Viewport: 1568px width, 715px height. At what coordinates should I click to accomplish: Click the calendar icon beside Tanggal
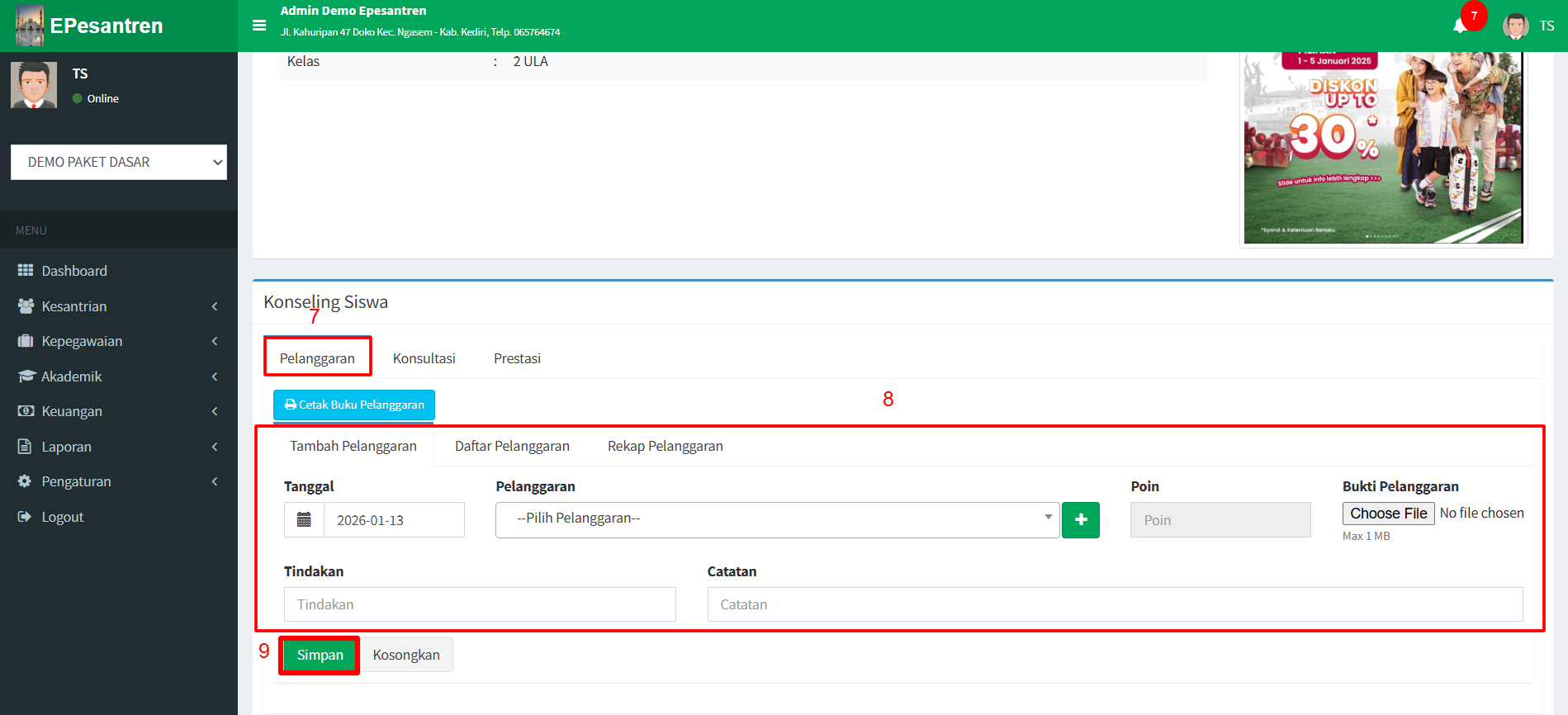pyautogui.click(x=304, y=520)
